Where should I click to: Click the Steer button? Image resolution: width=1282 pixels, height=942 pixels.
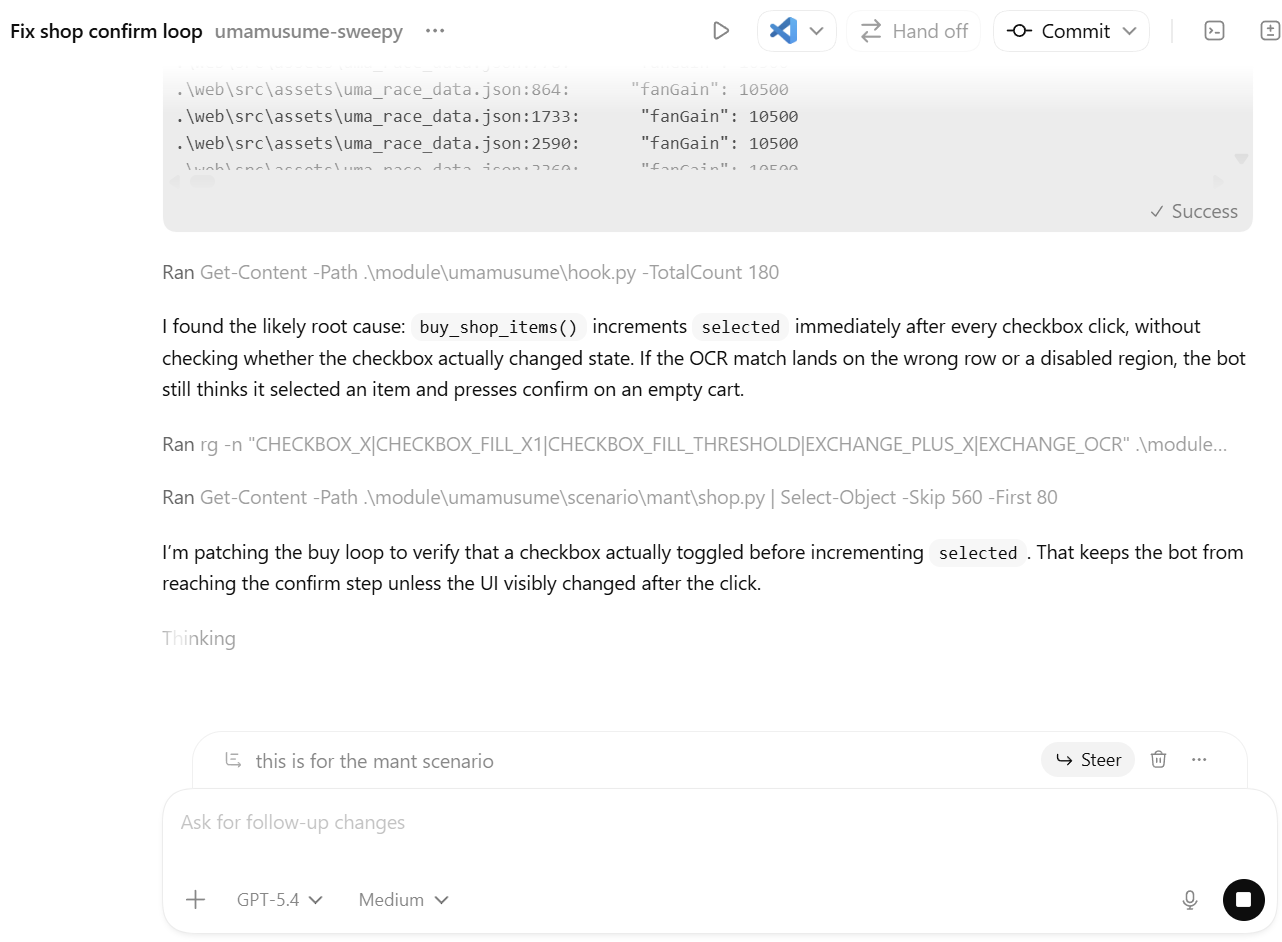point(1088,760)
